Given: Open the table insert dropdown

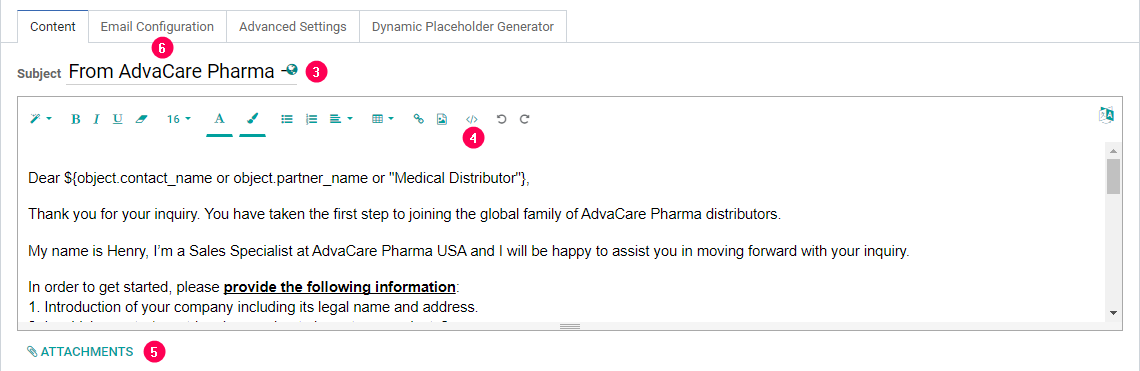Looking at the screenshot, I should [383, 119].
